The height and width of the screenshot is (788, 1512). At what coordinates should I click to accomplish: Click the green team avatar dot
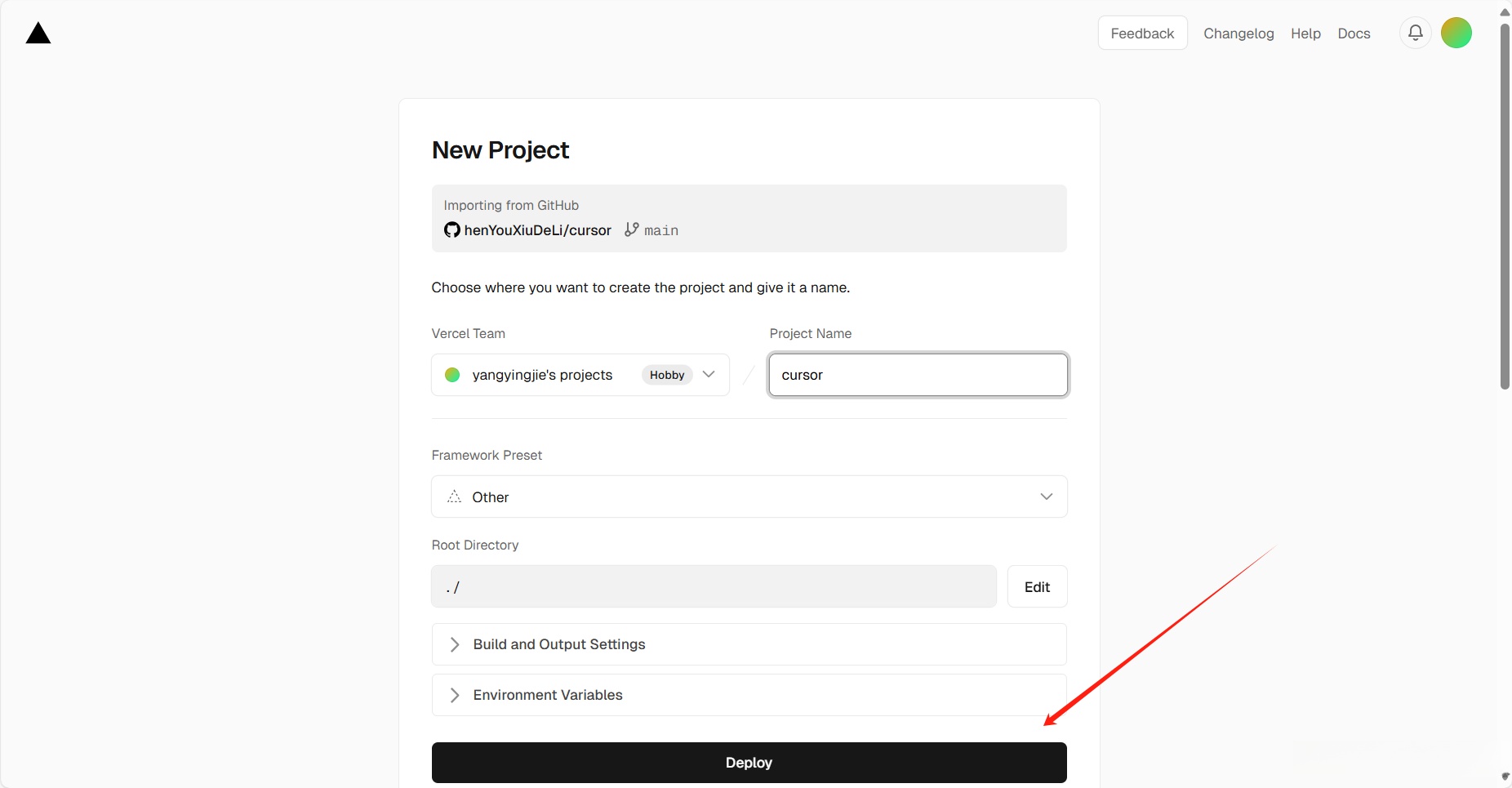coord(452,375)
